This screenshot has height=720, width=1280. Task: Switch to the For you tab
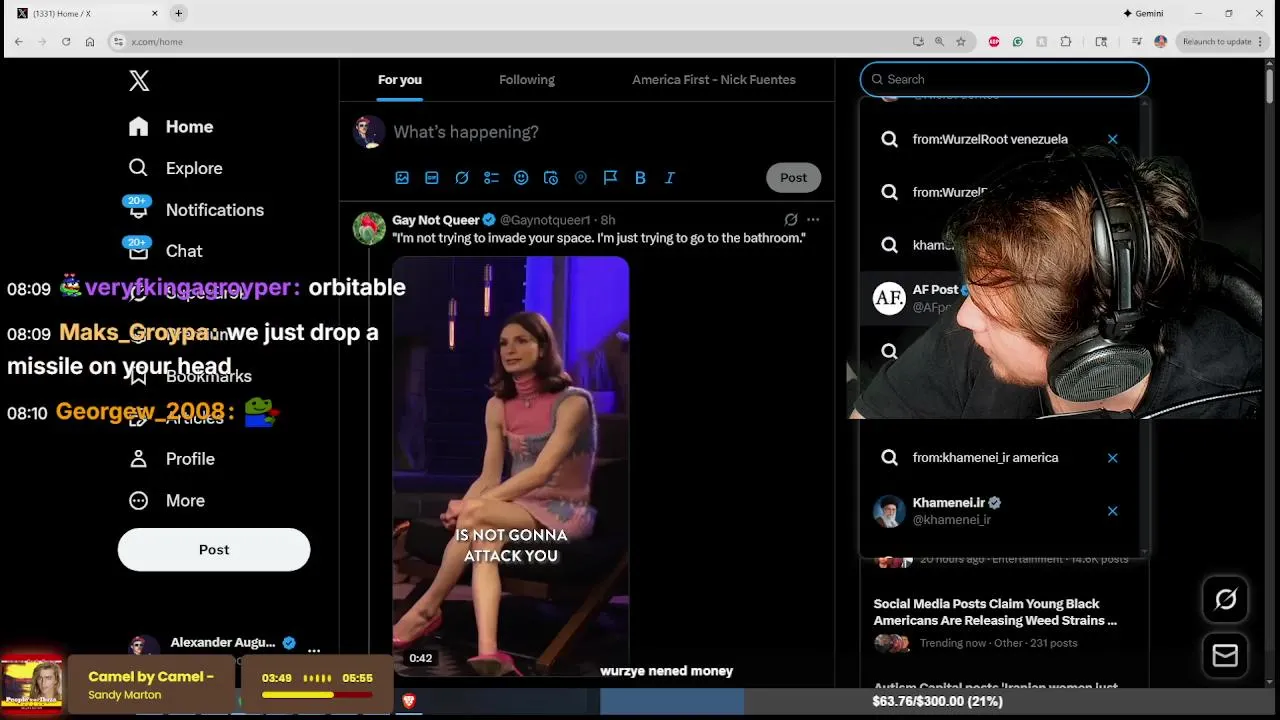coord(400,80)
